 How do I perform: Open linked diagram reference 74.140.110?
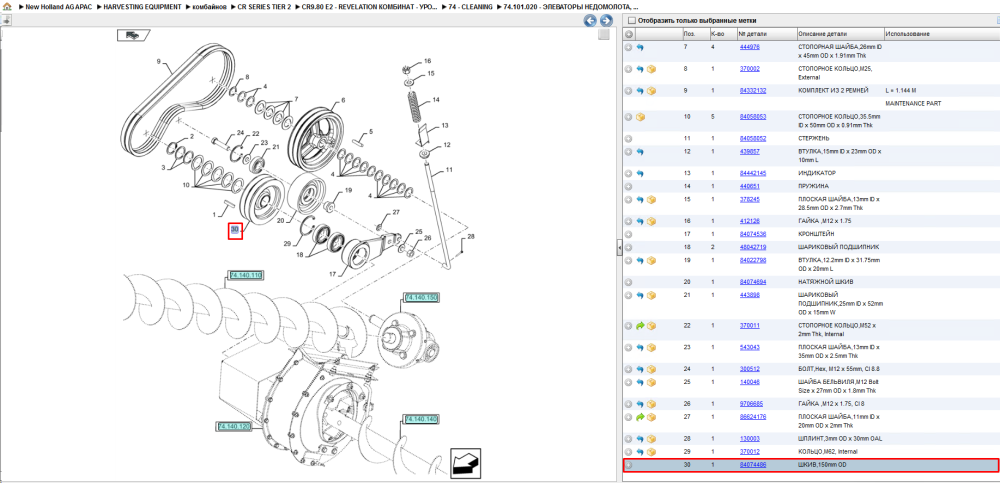[x=246, y=275]
